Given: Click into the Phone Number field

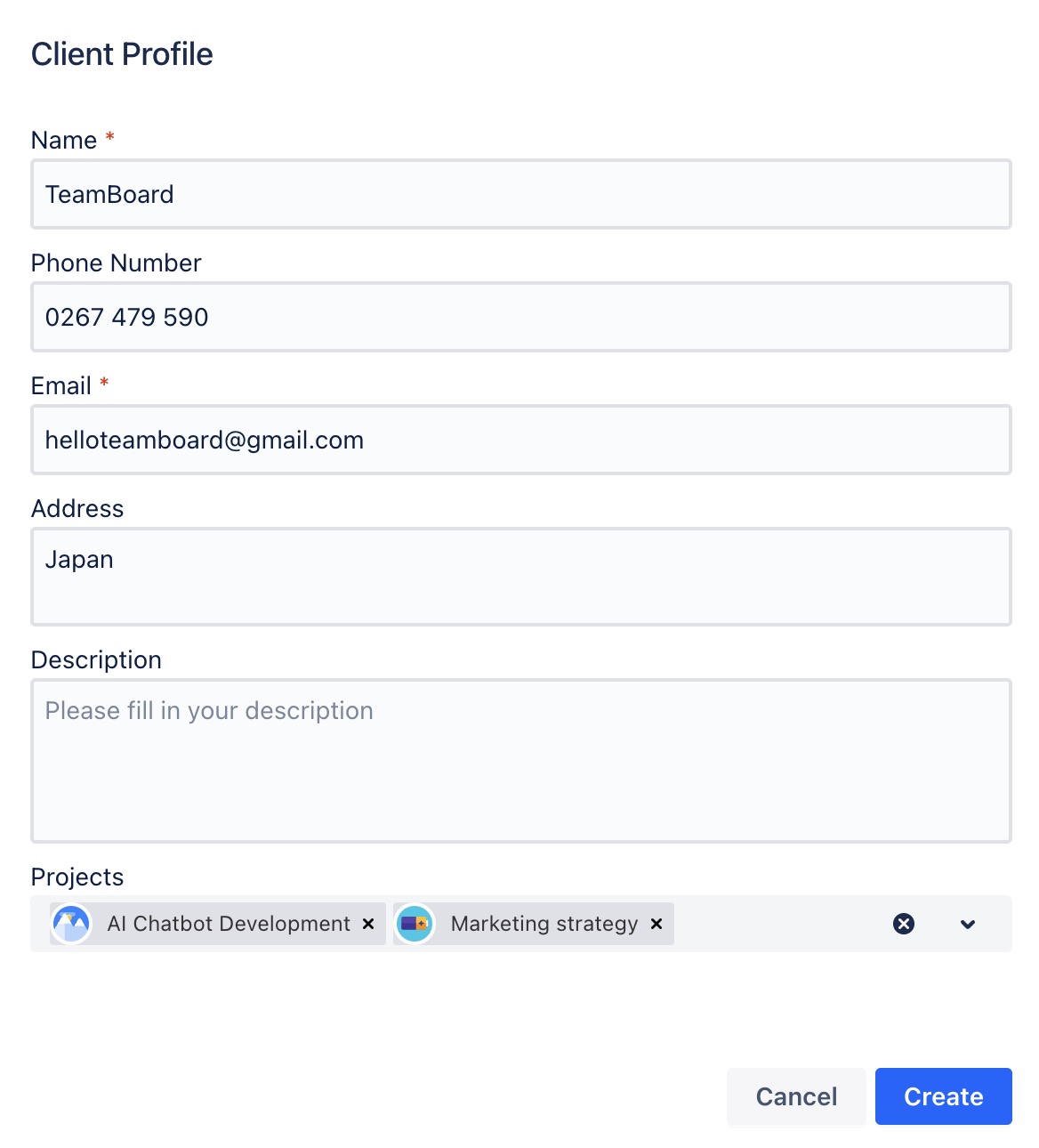Looking at the screenshot, I should click(521, 317).
